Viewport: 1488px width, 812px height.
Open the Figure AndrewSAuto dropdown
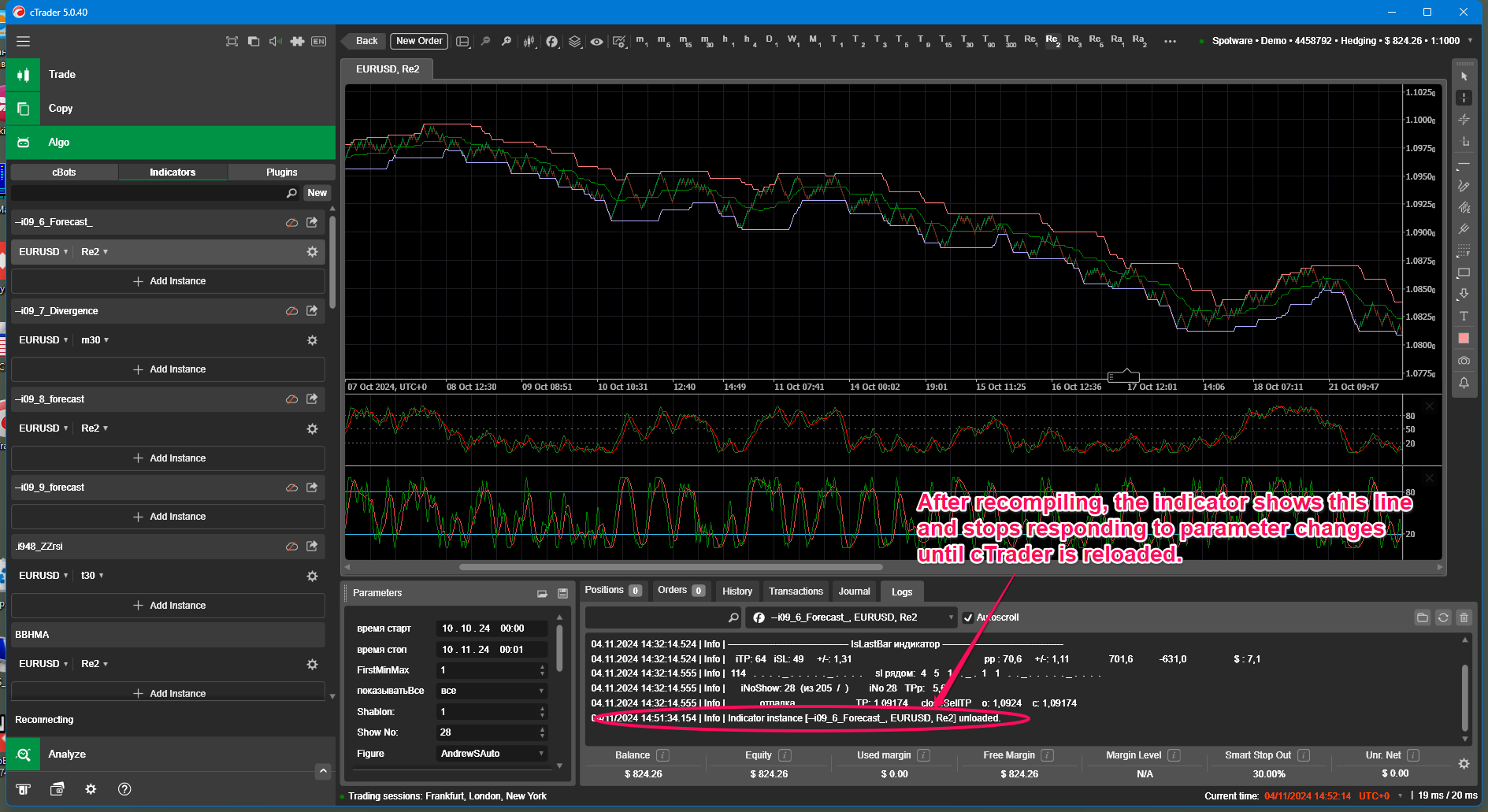point(492,754)
